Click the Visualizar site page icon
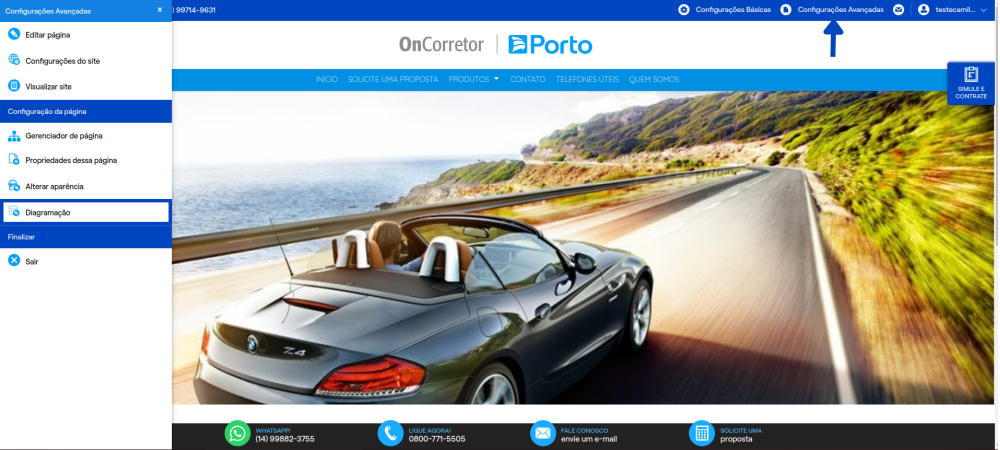1000x450 pixels. coord(14,85)
